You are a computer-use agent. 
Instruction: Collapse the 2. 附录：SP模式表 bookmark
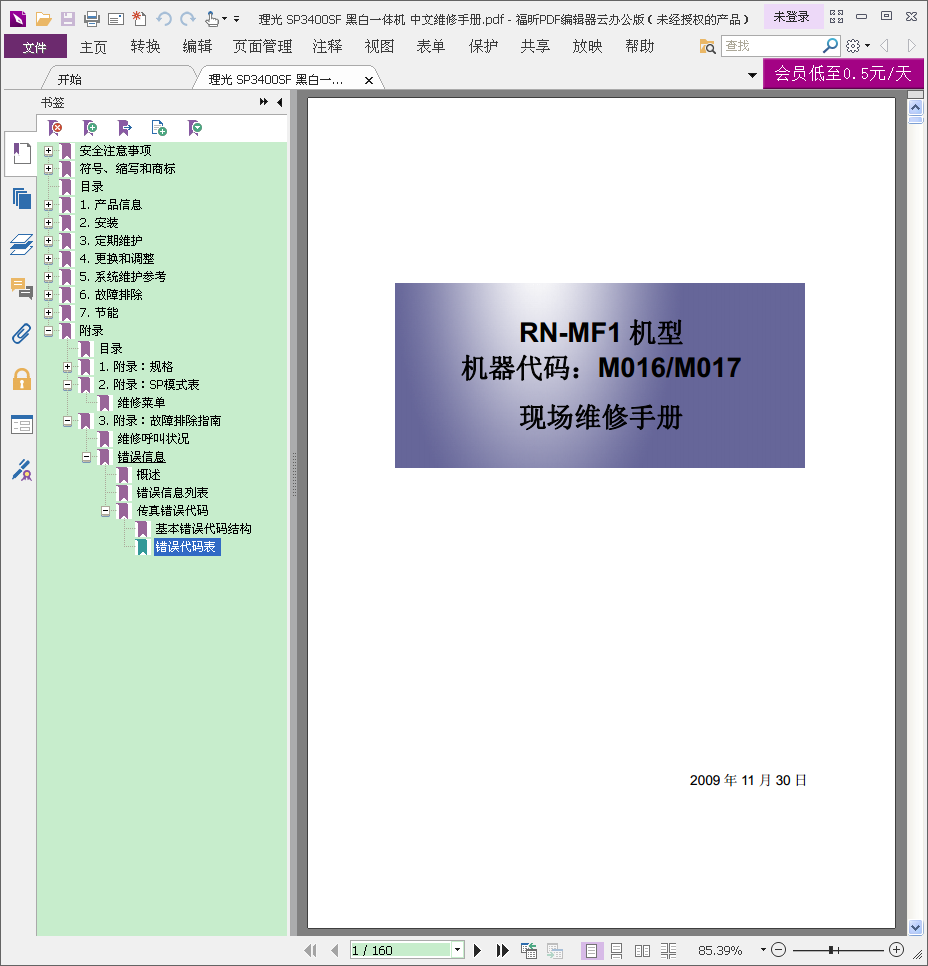click(x=67, y=385)
